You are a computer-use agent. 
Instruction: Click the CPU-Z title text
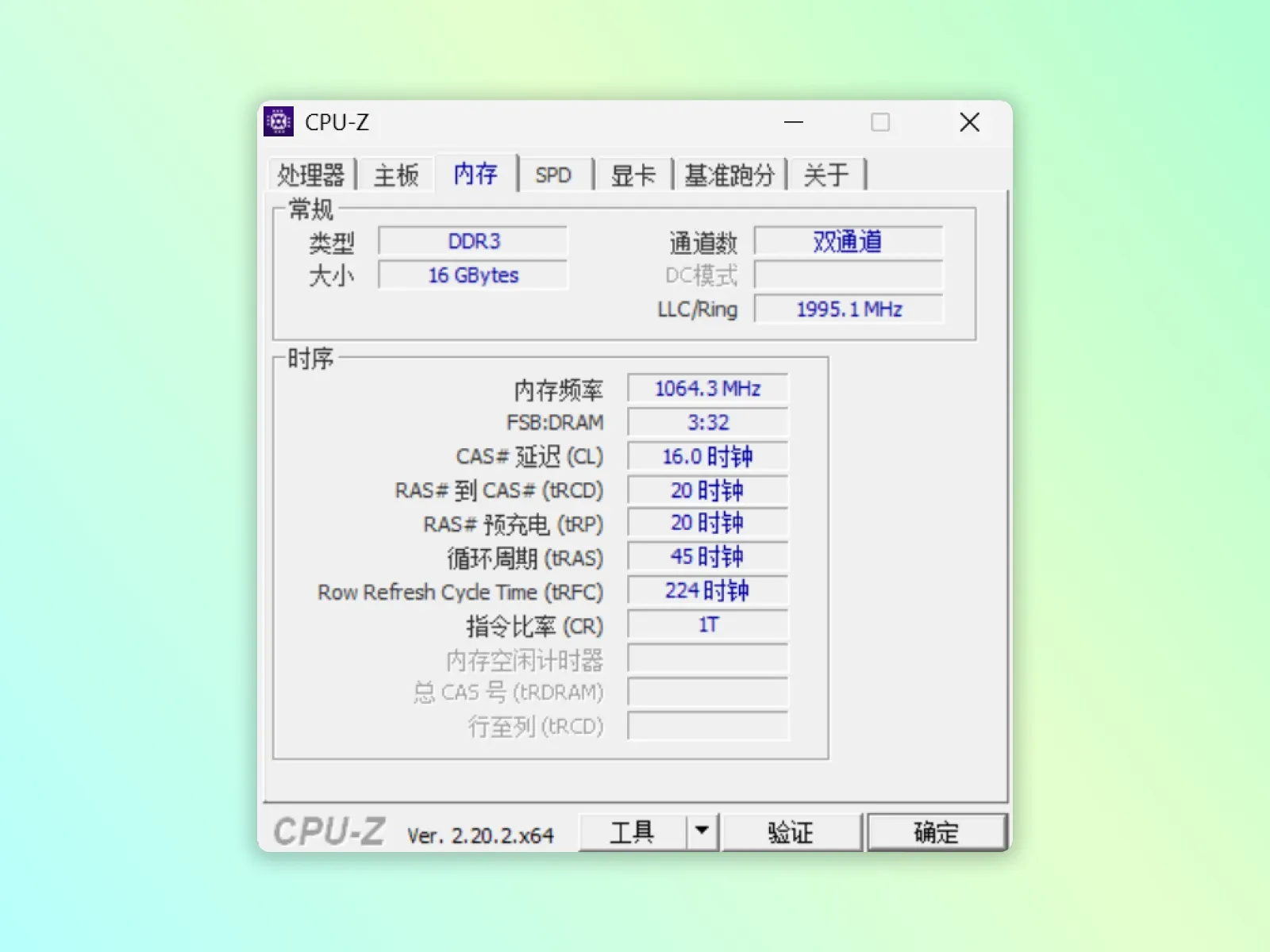(x=337, y=122)
